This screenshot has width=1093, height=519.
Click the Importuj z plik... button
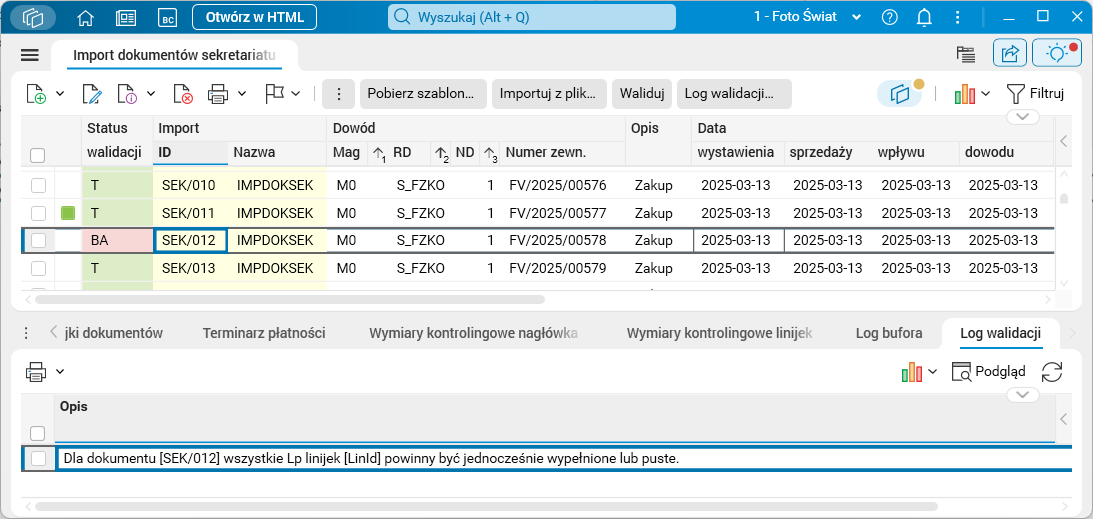click(x=549, y=94)
